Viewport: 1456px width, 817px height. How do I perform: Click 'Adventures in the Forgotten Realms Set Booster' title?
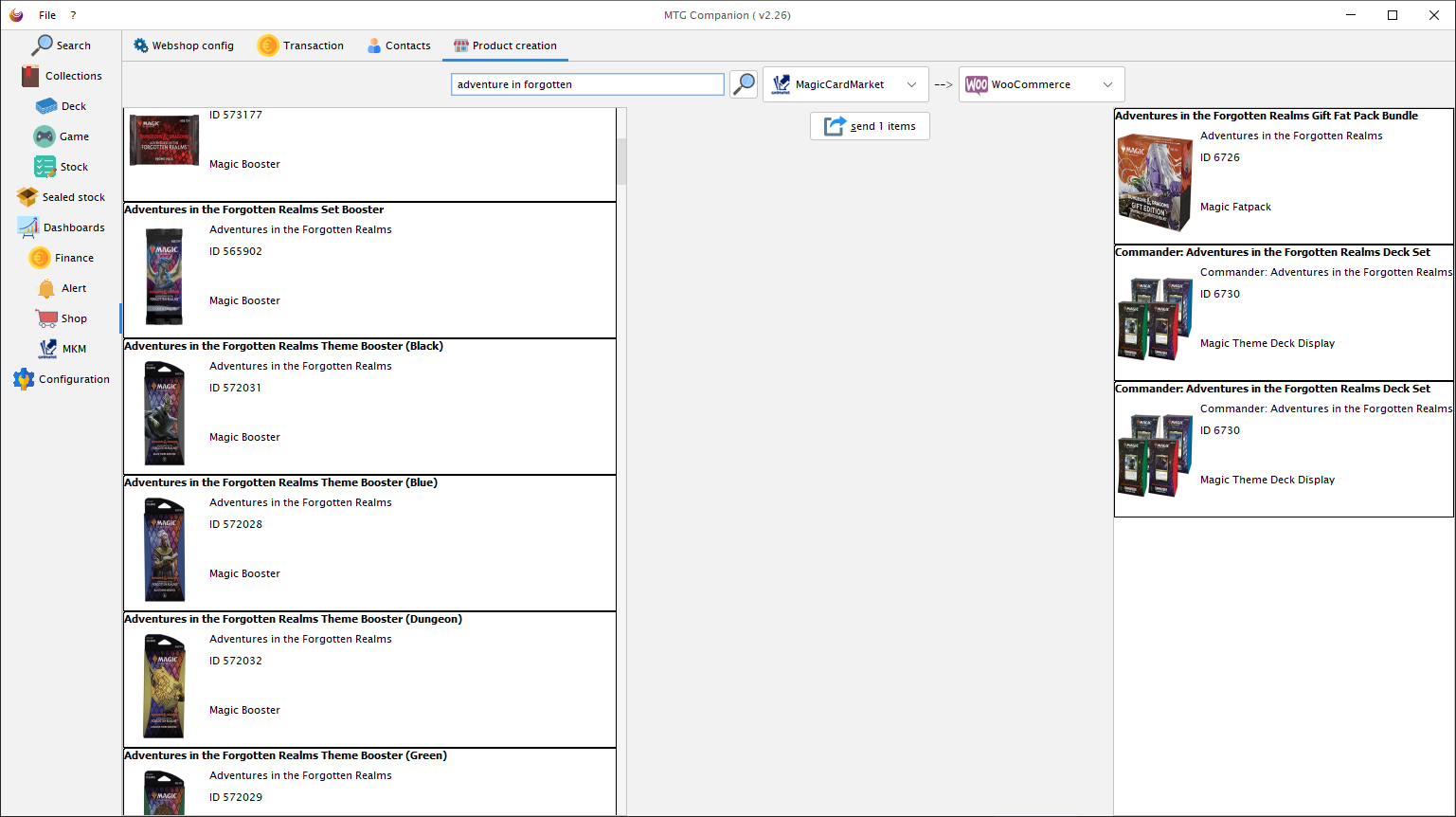click(254, 209)
